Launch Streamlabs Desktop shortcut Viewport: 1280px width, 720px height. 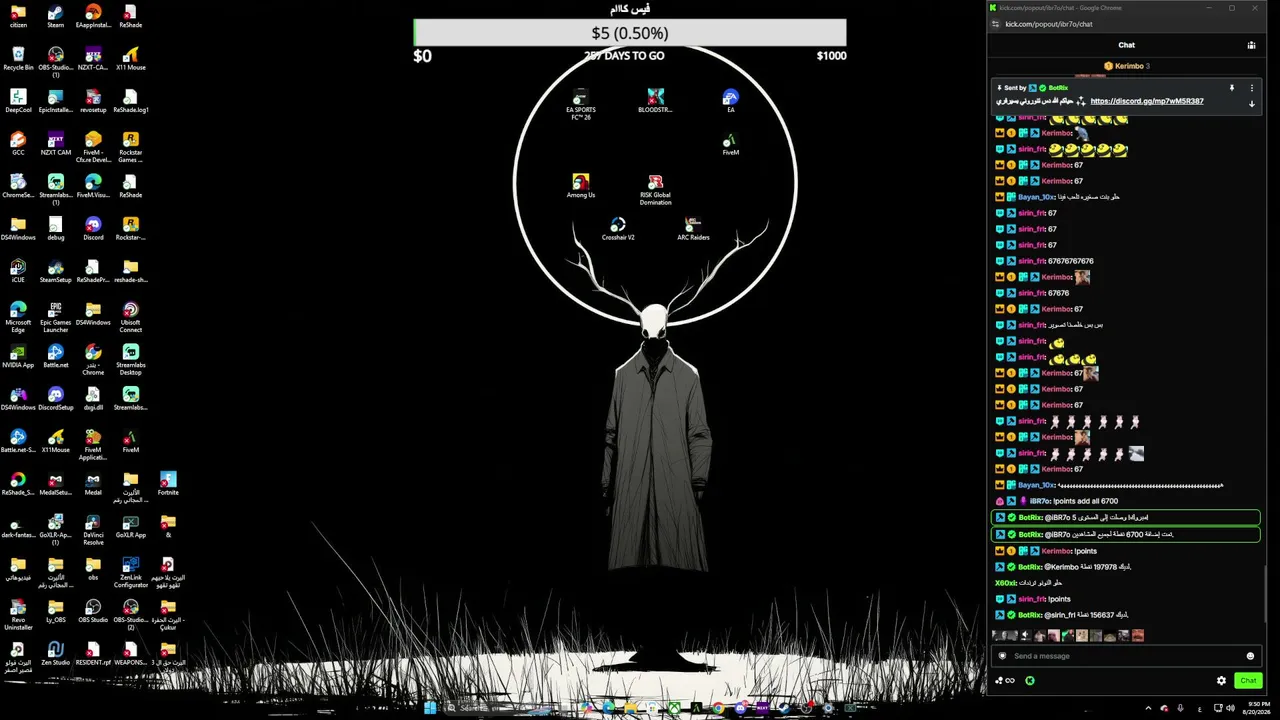131,359
